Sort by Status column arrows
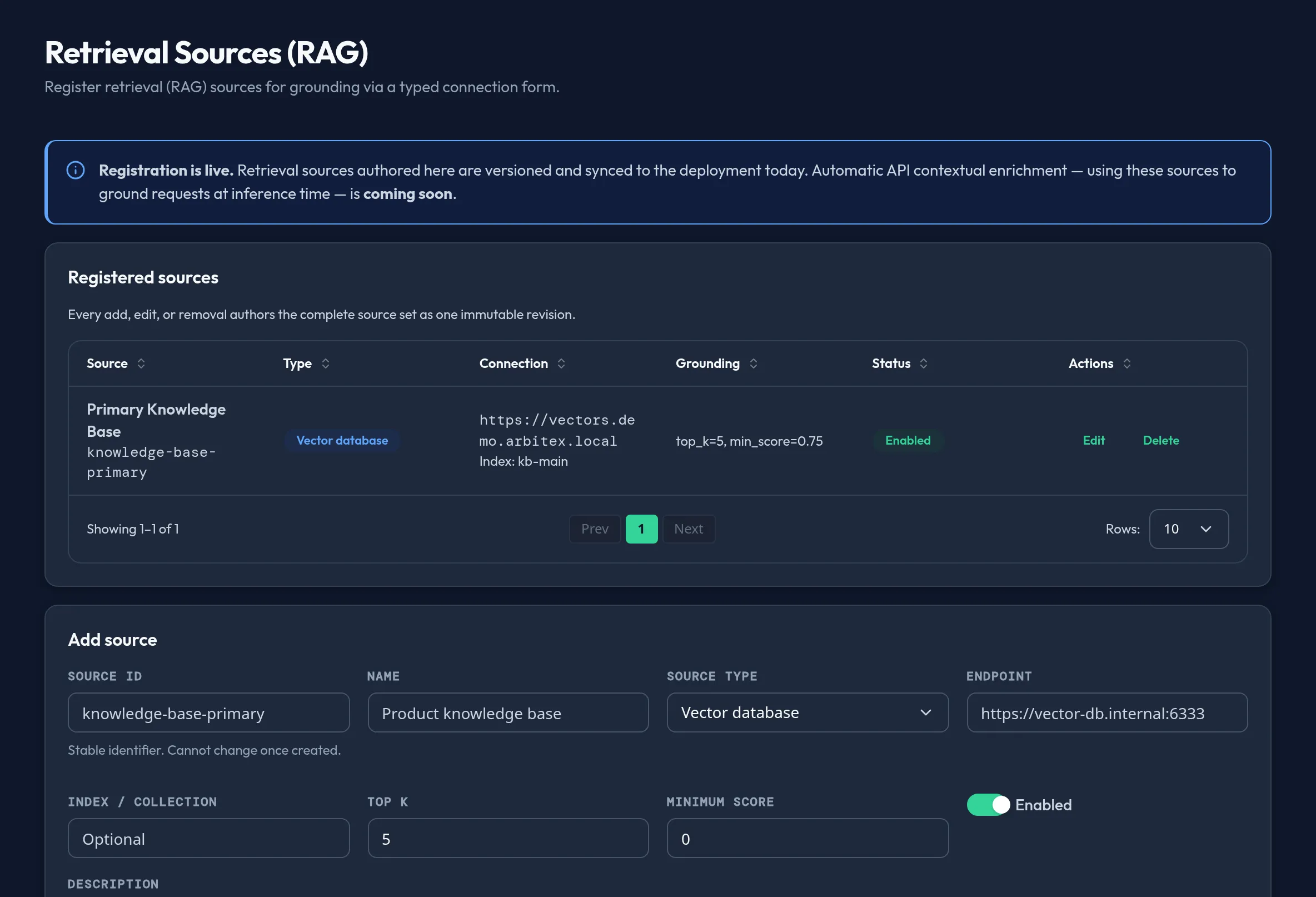 click(x=924, y=363)
